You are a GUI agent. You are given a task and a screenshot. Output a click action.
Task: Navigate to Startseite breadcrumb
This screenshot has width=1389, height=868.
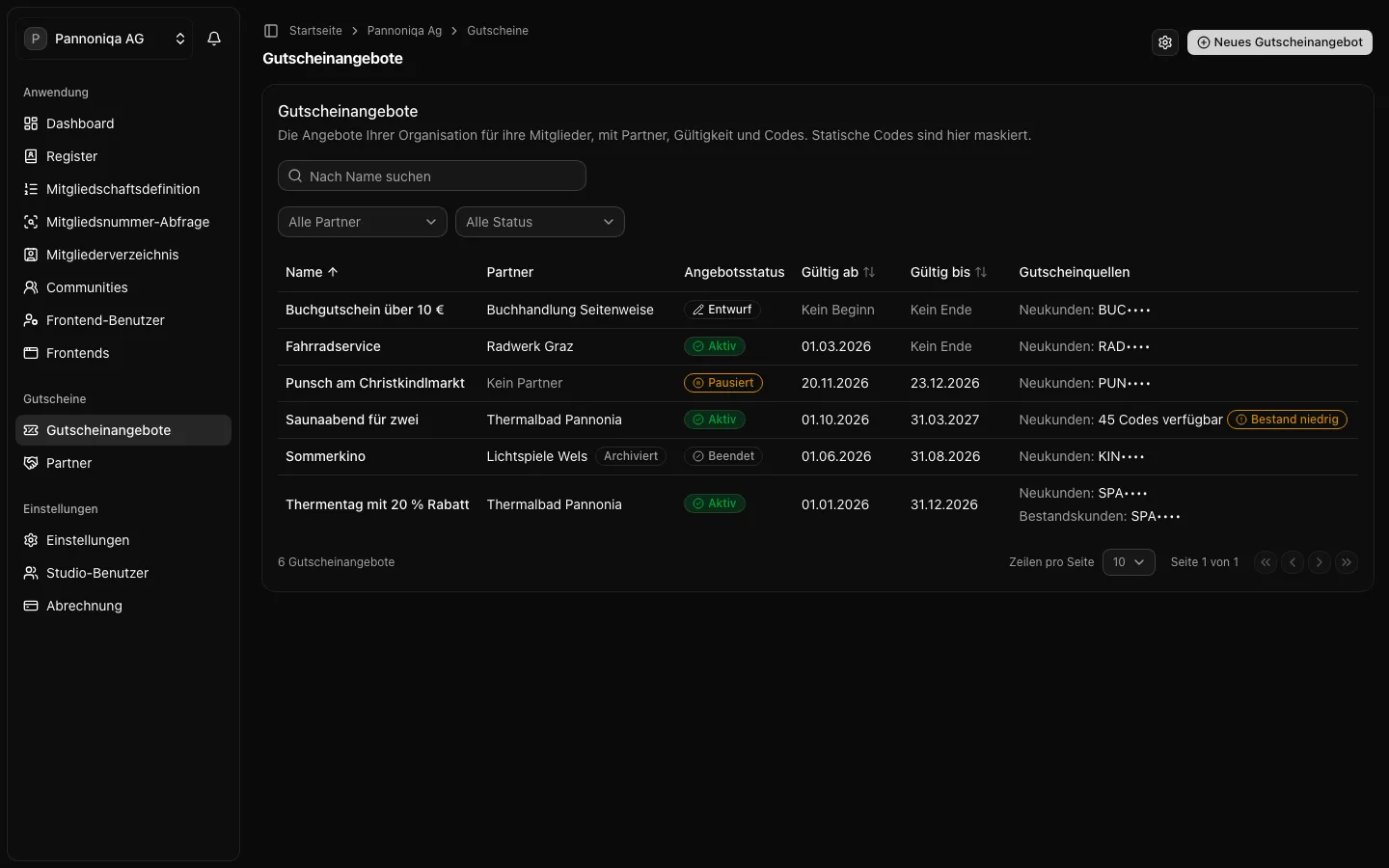click(315, 31)
